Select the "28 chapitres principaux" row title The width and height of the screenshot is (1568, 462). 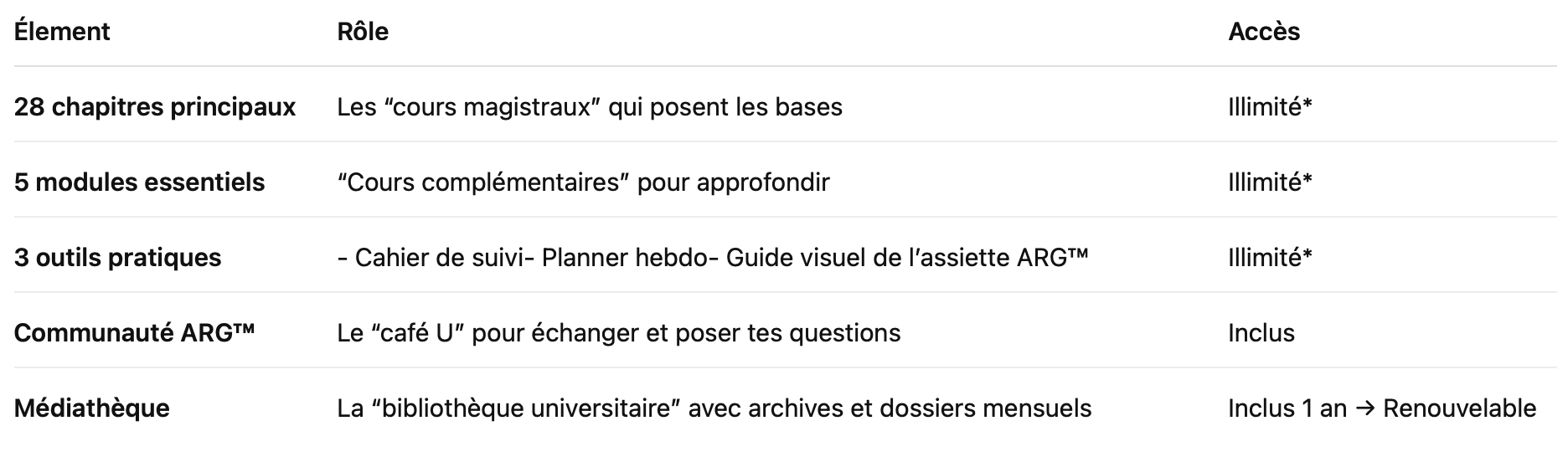point(155,107)
